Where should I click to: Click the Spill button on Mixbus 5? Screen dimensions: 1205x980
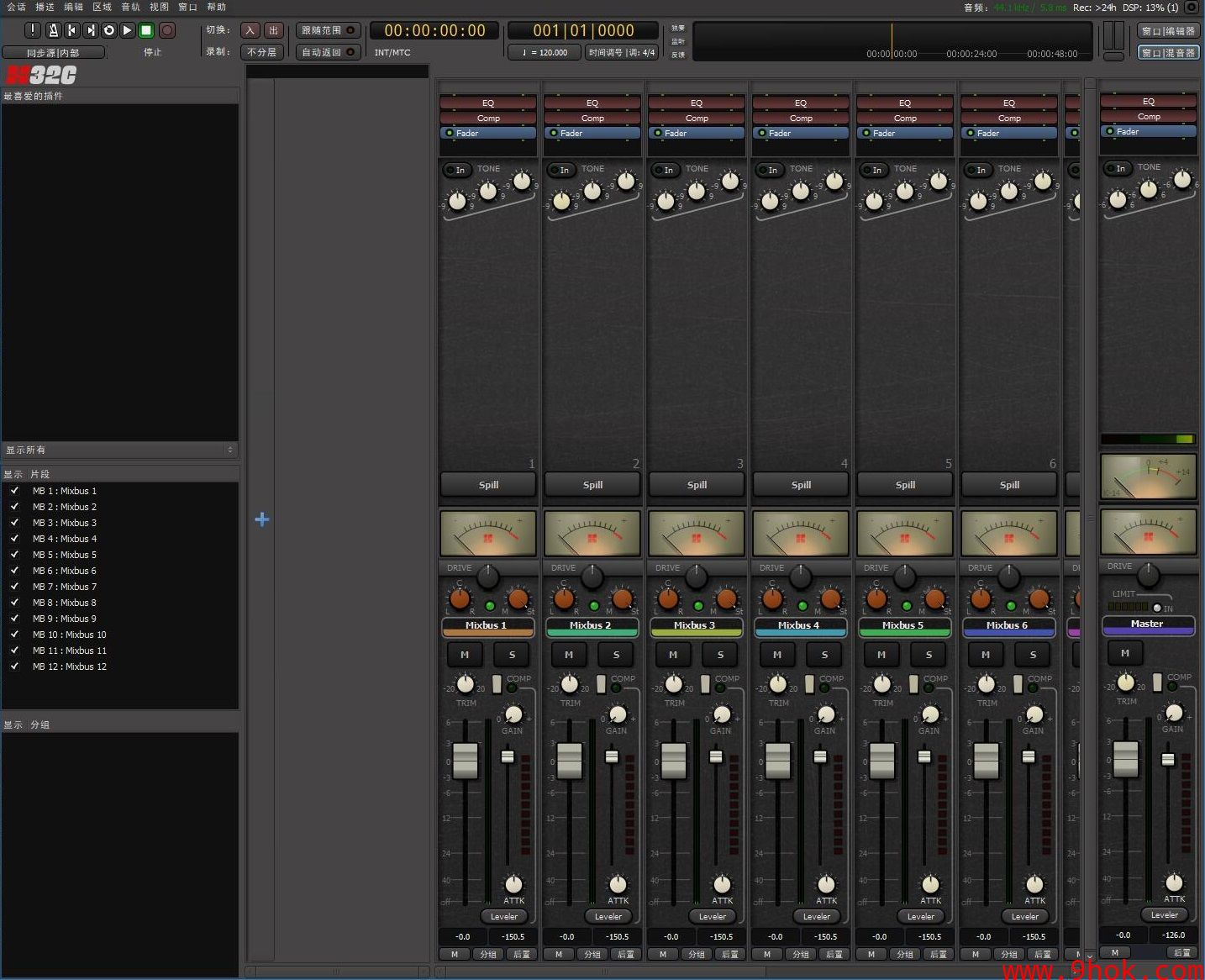point(905,484)
